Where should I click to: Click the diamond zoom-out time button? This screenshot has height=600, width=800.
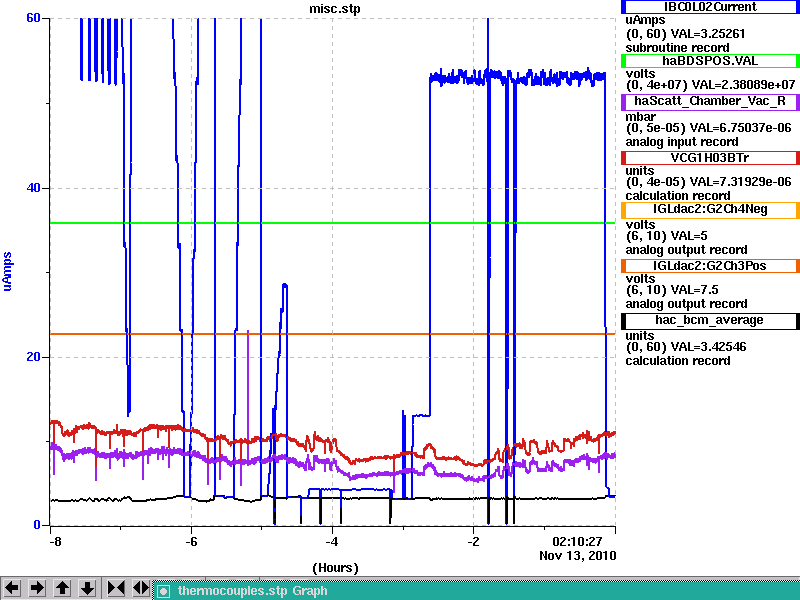pyautogui.click(x=141, y=588)
